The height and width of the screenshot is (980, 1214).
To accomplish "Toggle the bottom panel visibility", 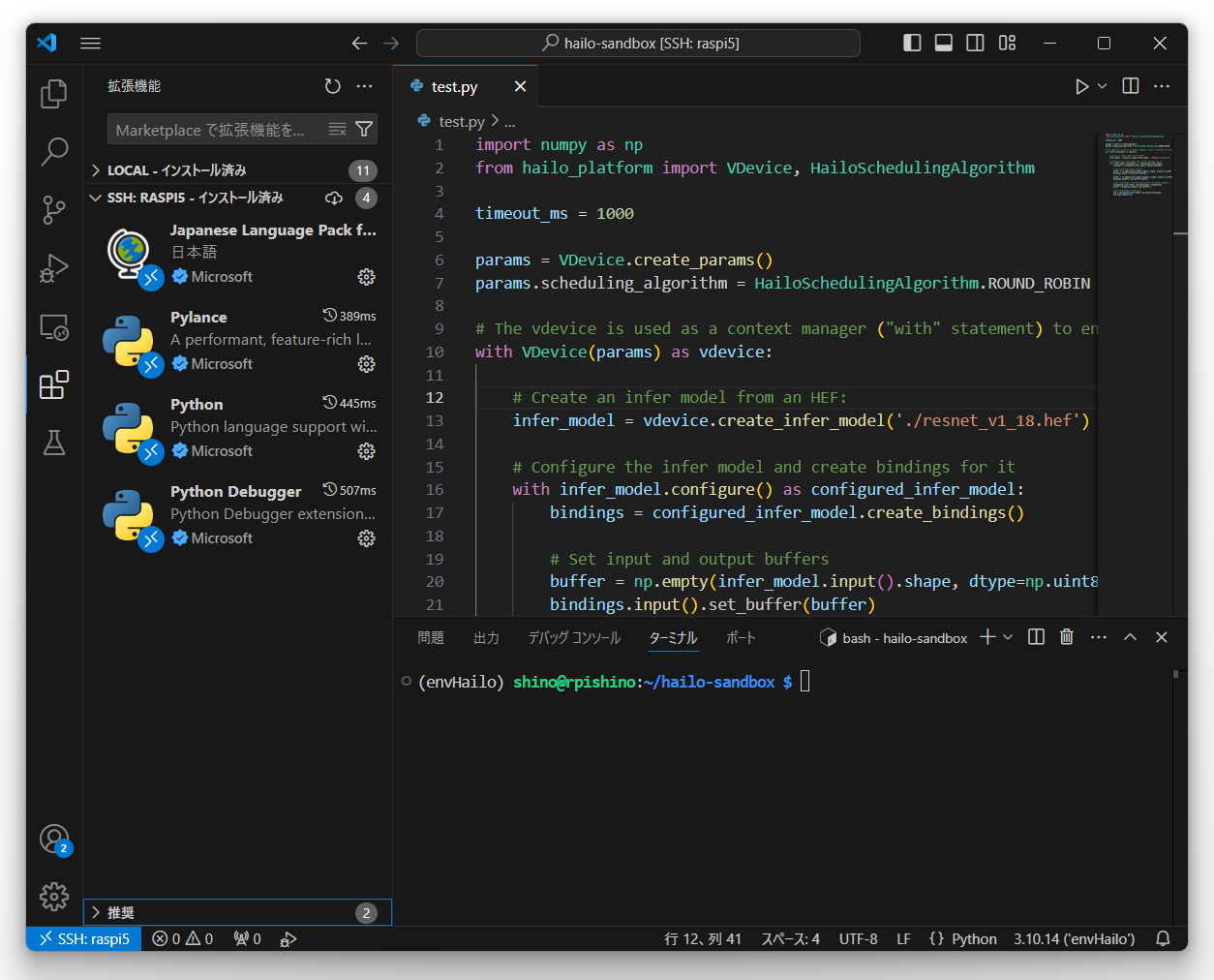I will 943,43.
